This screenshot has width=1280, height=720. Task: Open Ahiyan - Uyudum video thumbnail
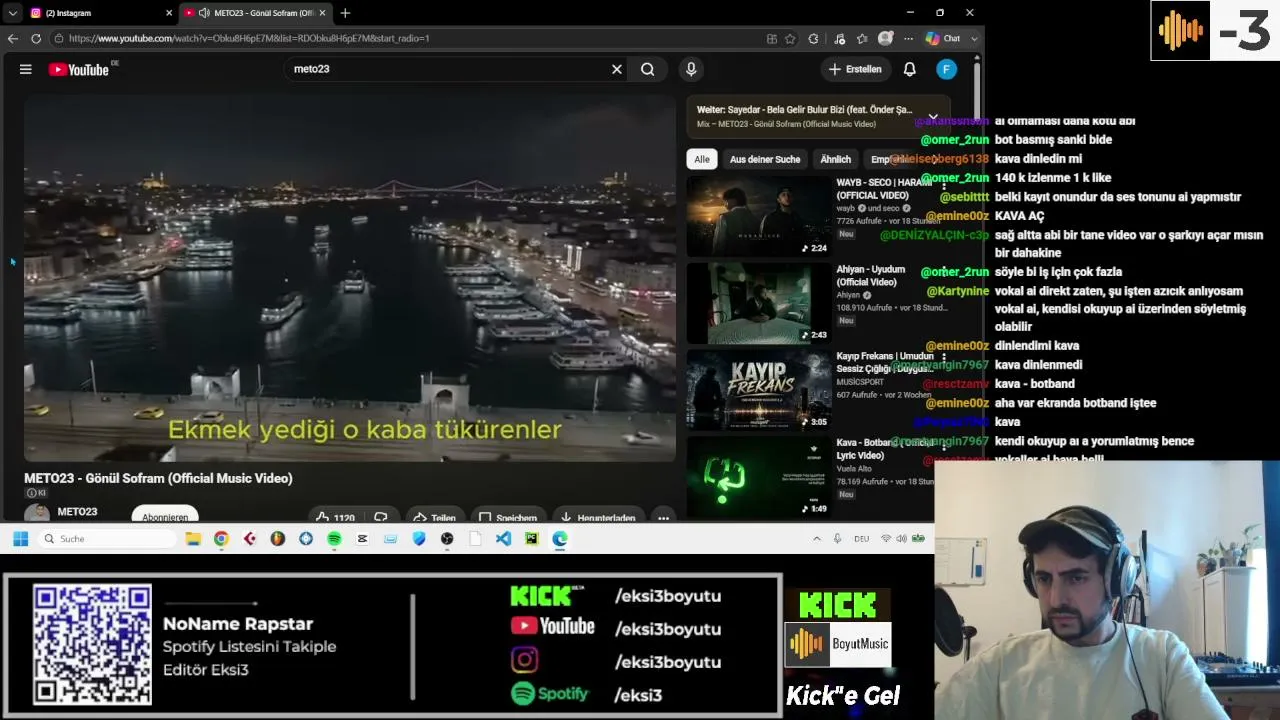pos(759,303)
